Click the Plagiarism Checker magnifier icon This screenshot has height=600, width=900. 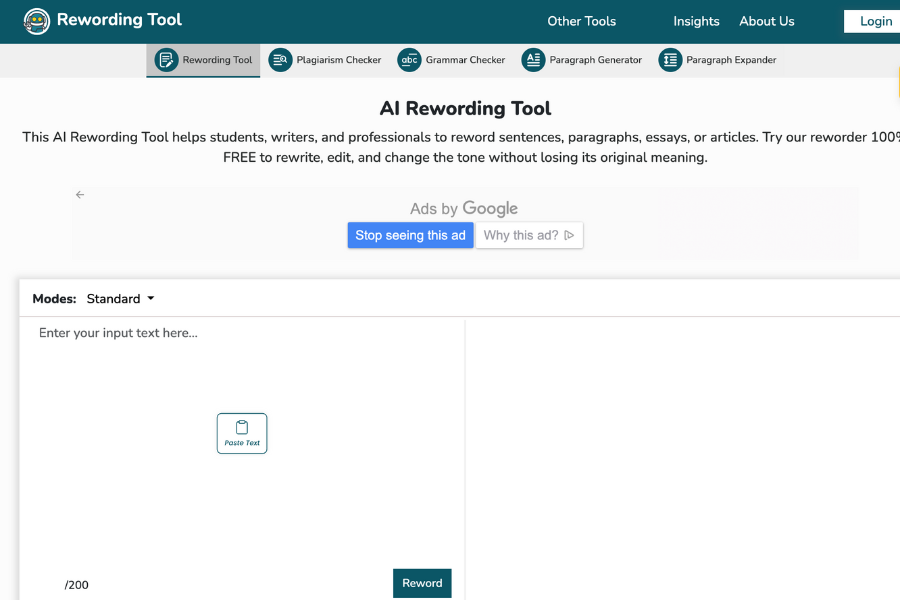281,59
